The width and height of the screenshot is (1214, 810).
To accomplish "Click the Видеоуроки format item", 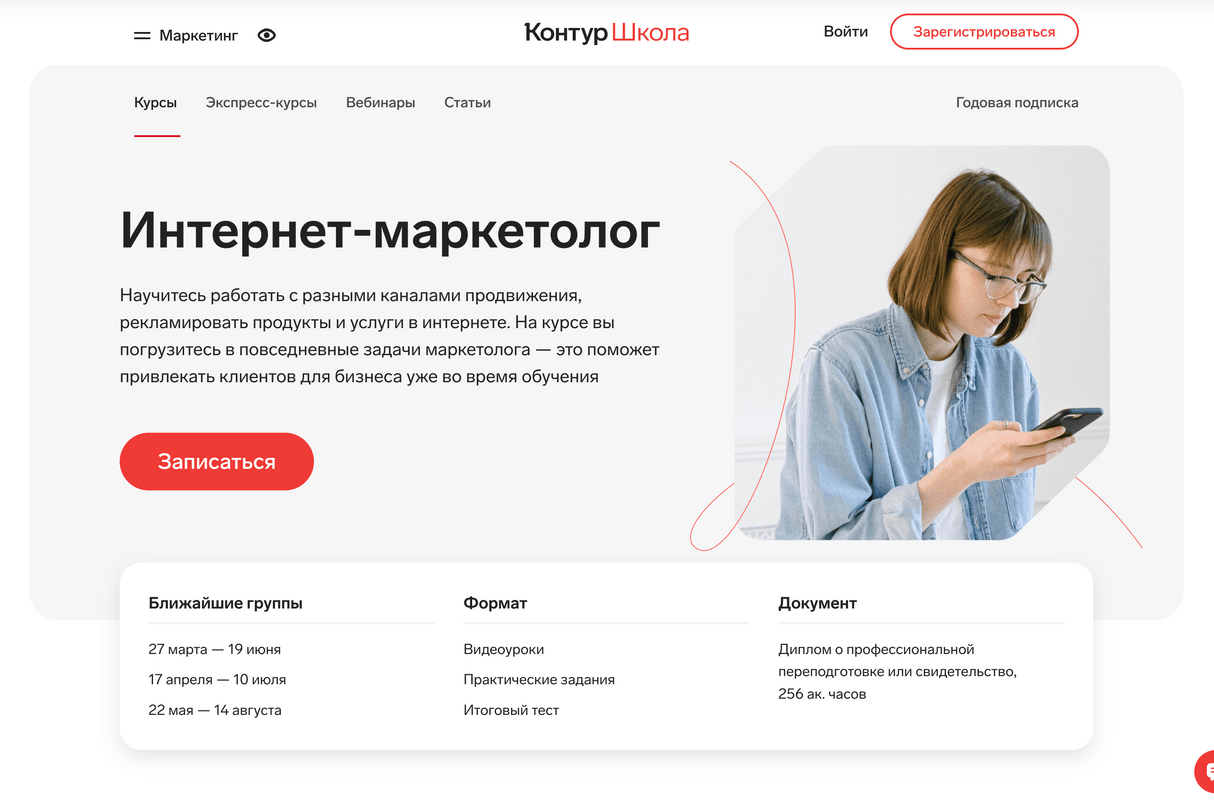I will pos(504,650).
